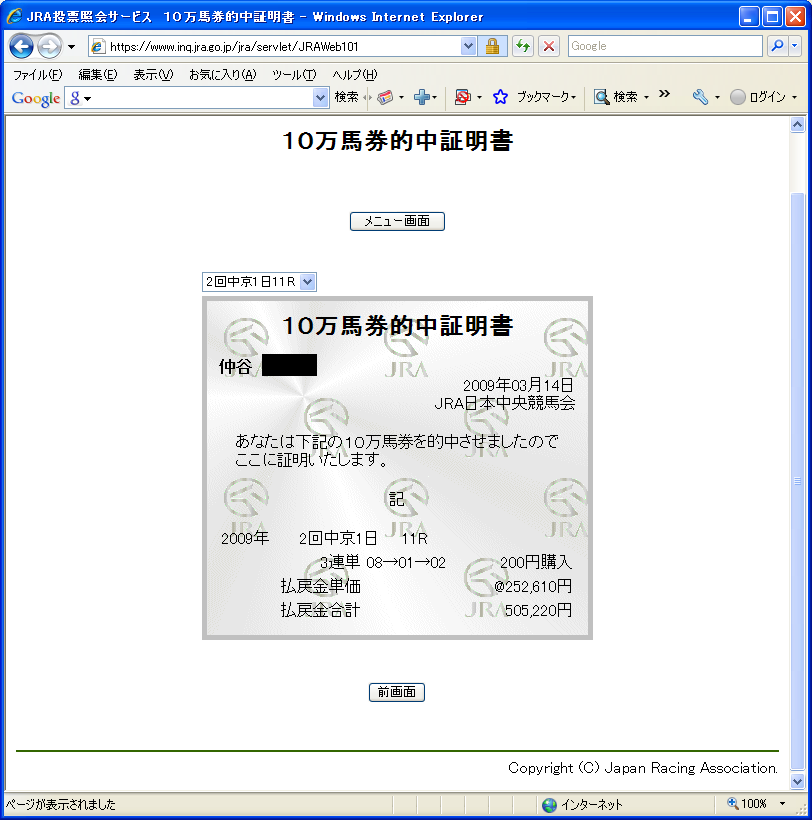
Task: Click the インターネット zone status icon
Action: click(549, 805)
